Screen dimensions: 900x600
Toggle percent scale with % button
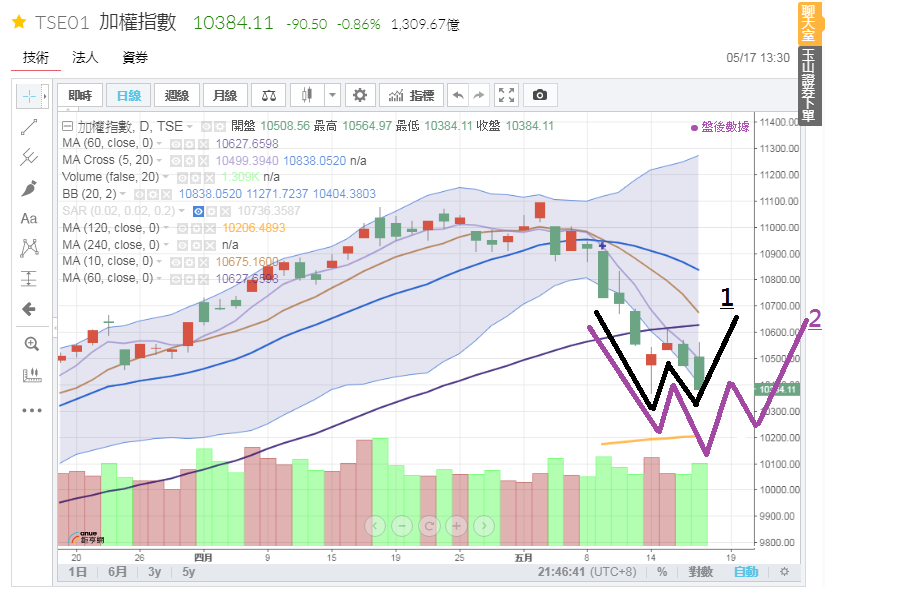pos(662,572)
